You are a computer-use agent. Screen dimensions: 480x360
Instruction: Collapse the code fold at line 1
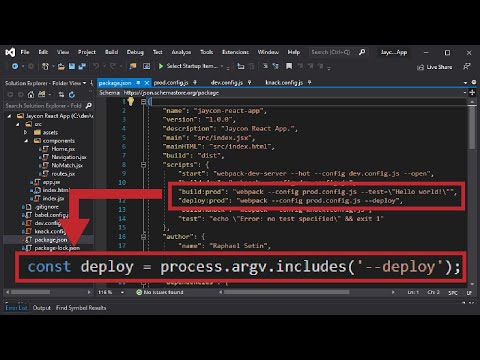pos(143,101)
